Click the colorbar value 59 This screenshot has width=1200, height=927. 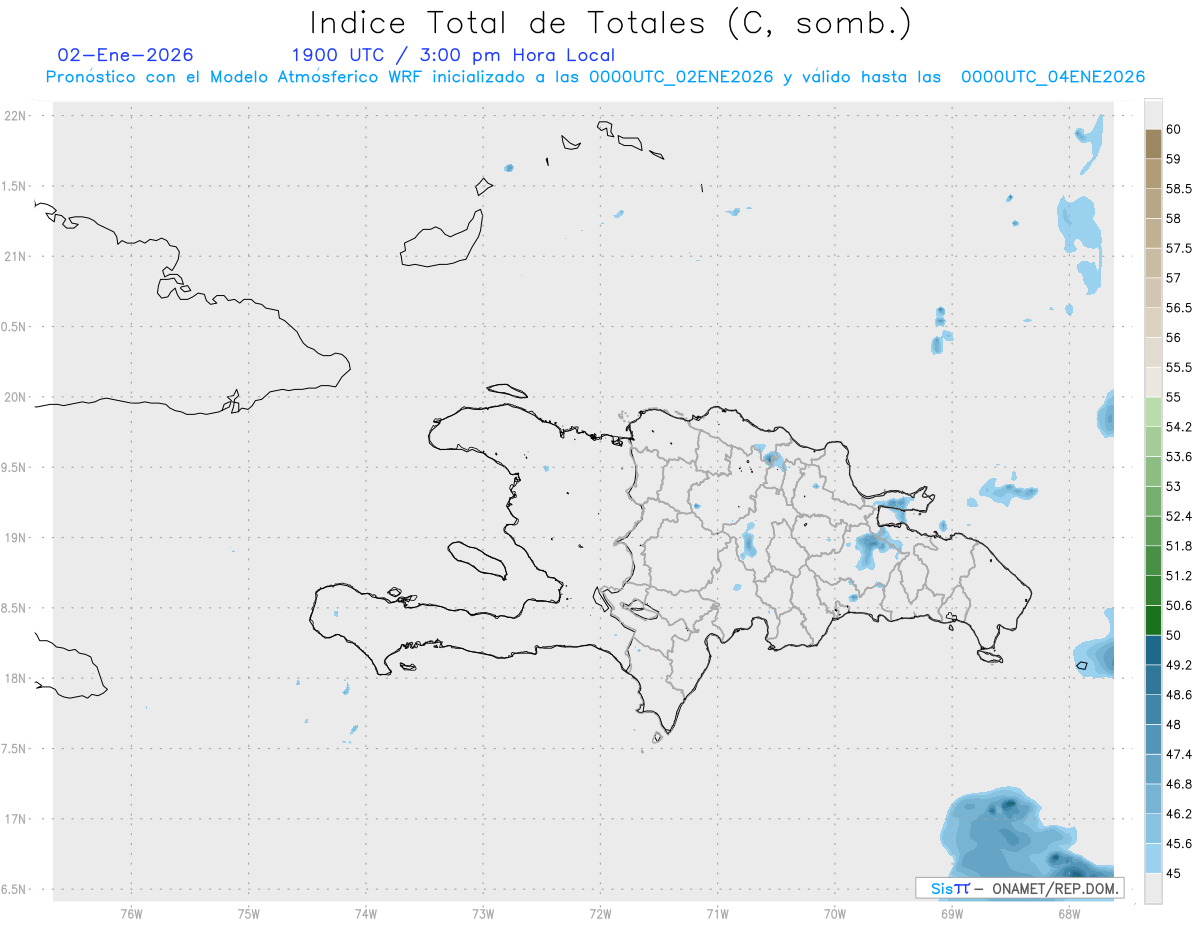pyautogui.click(x=1173, y=159)
